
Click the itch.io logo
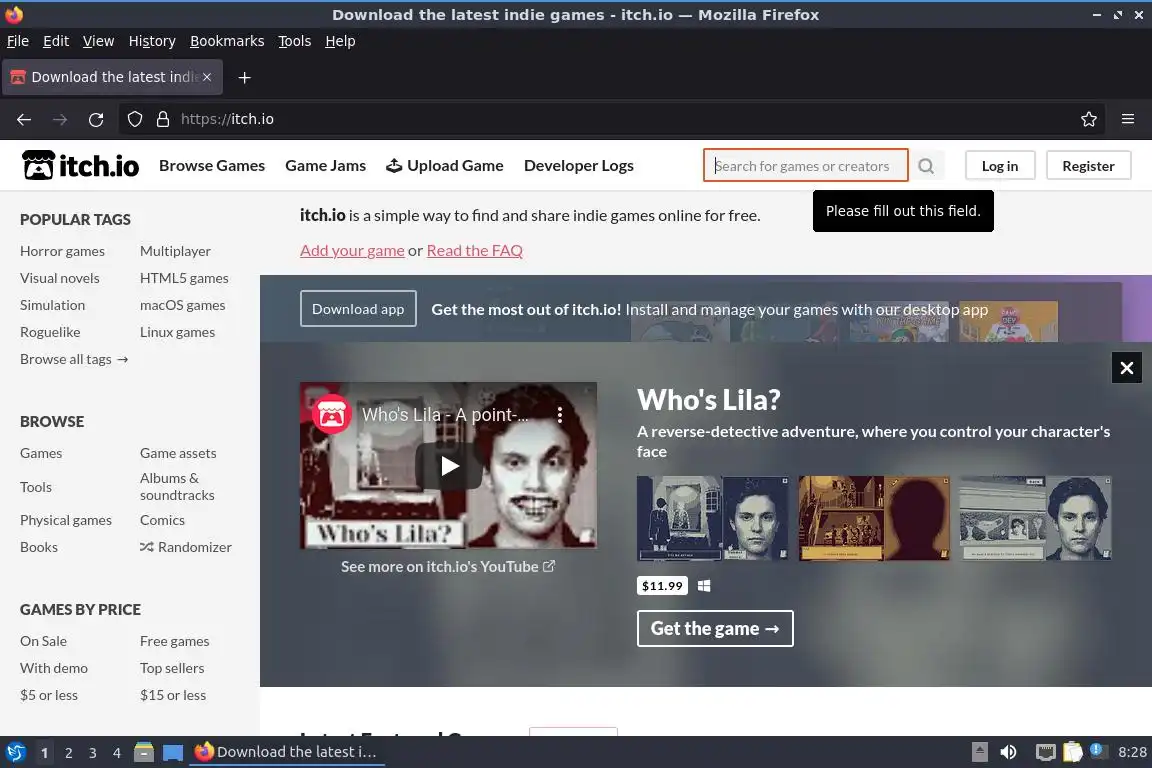80,165
